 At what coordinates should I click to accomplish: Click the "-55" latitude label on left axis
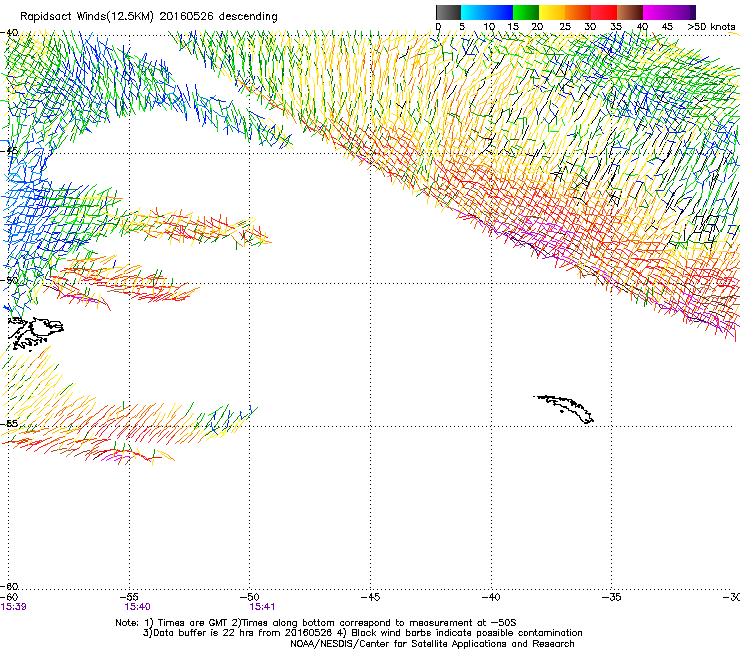click(x=9, y=423)
